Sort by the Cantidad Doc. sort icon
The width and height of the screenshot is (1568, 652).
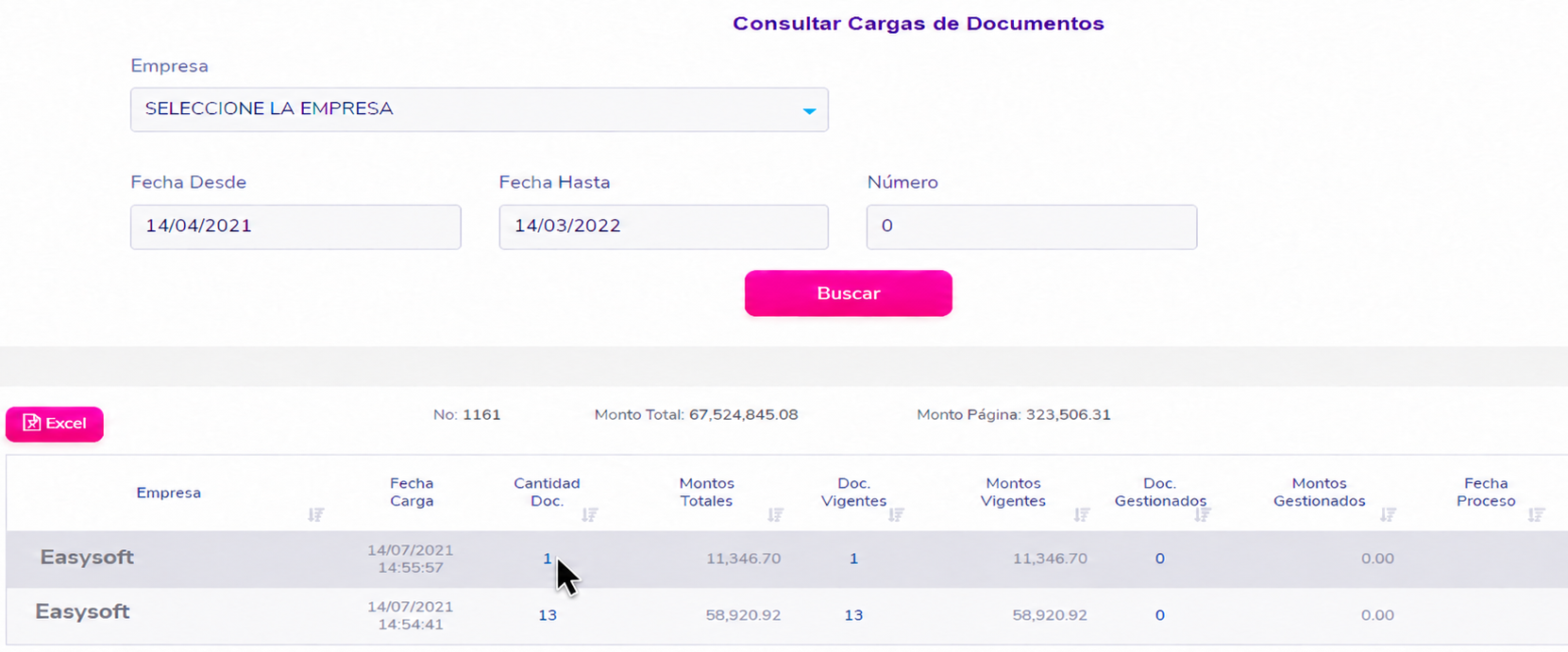click(x=590, y=514)
